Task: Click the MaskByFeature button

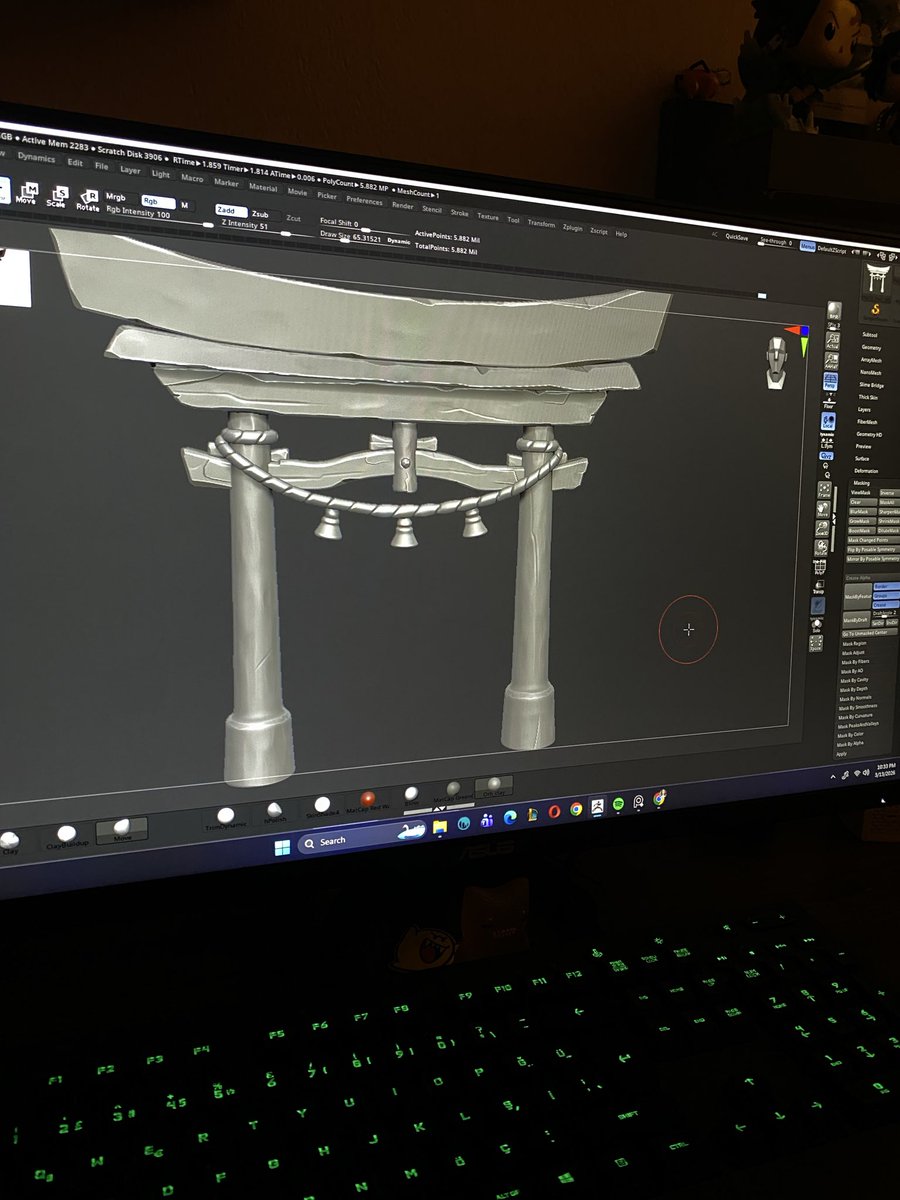Action: pos(855,596)
